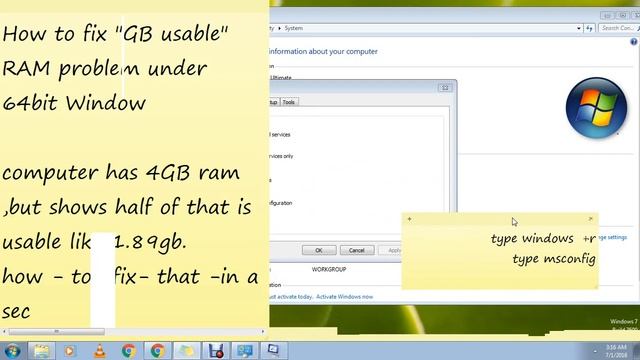
Task: Open the Change settings link
Action: click(x=613, y=238)
